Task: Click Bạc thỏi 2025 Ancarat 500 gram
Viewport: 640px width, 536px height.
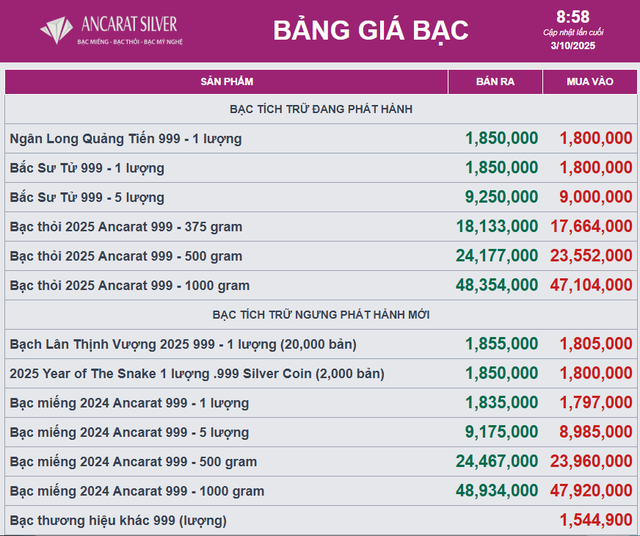Action: (126, 256)
